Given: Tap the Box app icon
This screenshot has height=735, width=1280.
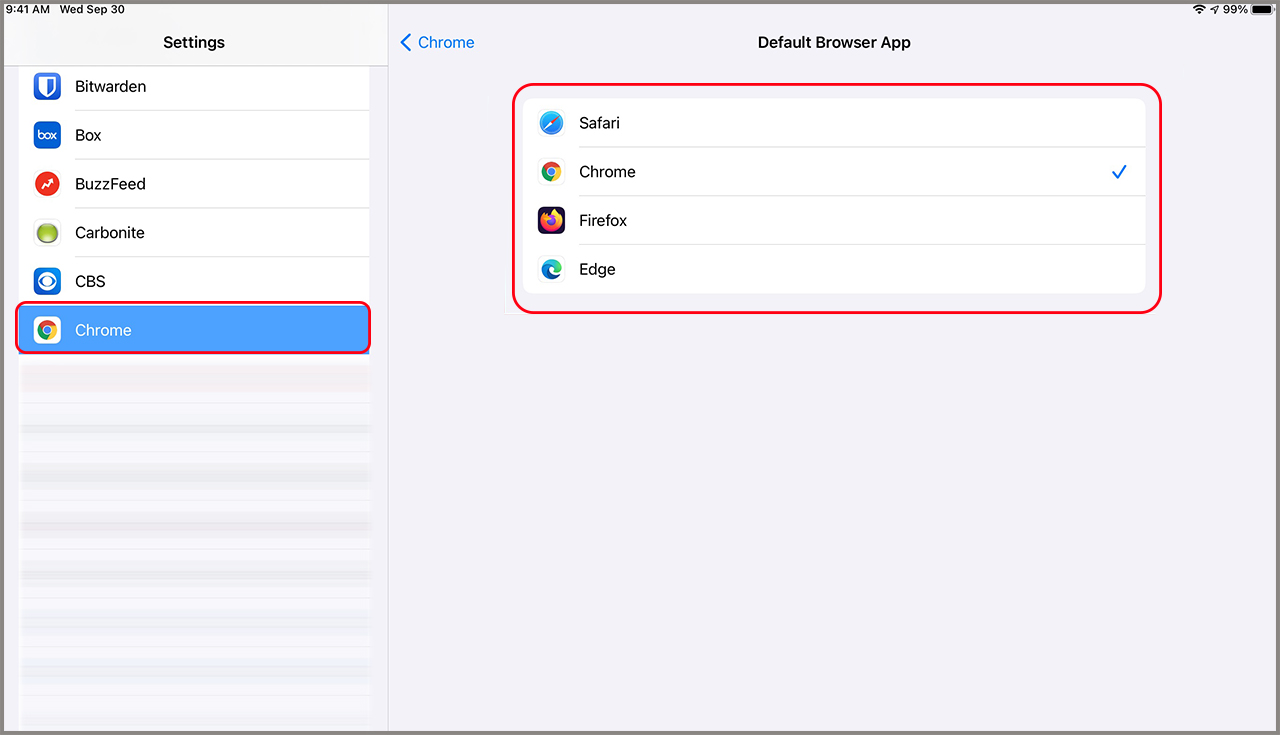Looking at the screenshot, I should click(x=47, y=135).
